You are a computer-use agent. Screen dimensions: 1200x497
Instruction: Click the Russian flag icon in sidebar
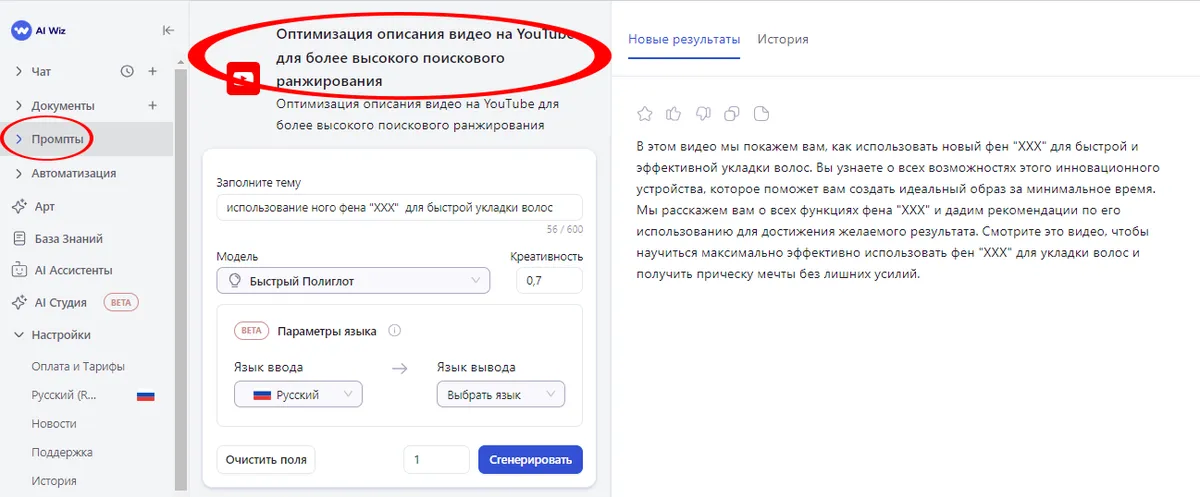pos(146,395)
